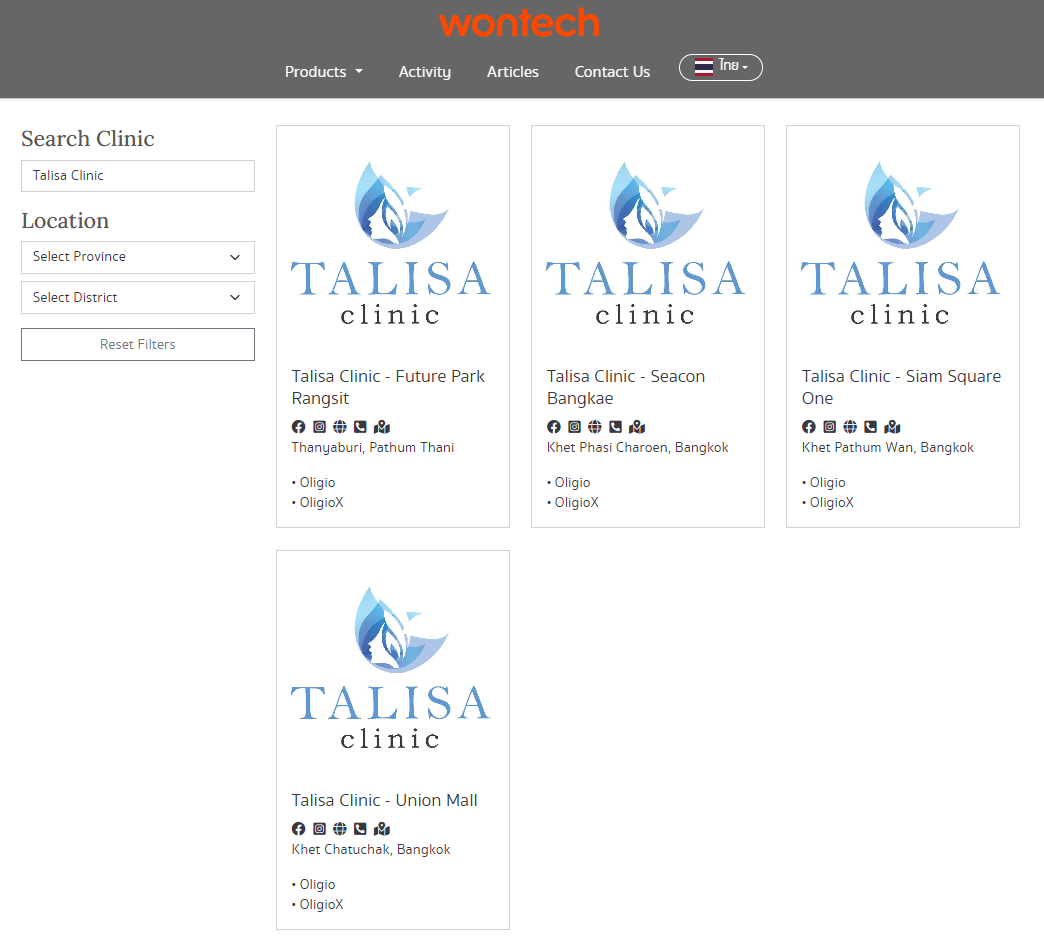Open website globe icon for Union Mall clinic

(340, 828)
